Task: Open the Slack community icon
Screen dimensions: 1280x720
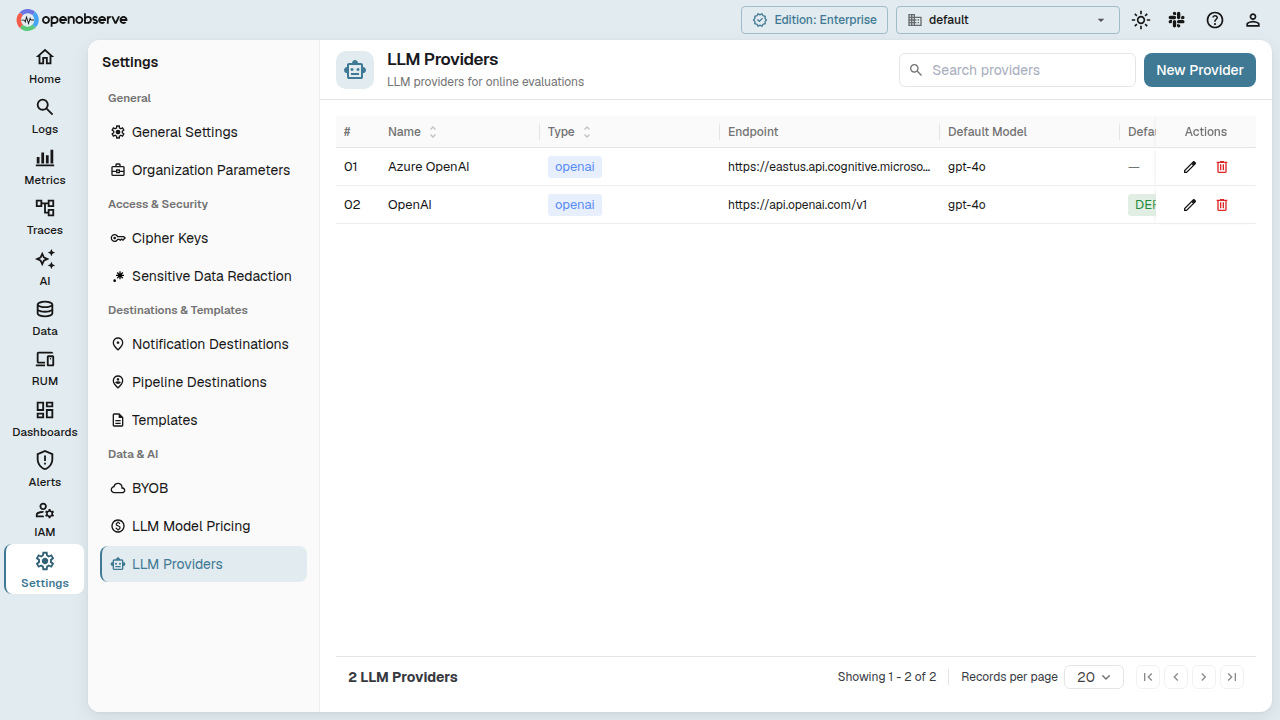Action: tap(1177, 20)
